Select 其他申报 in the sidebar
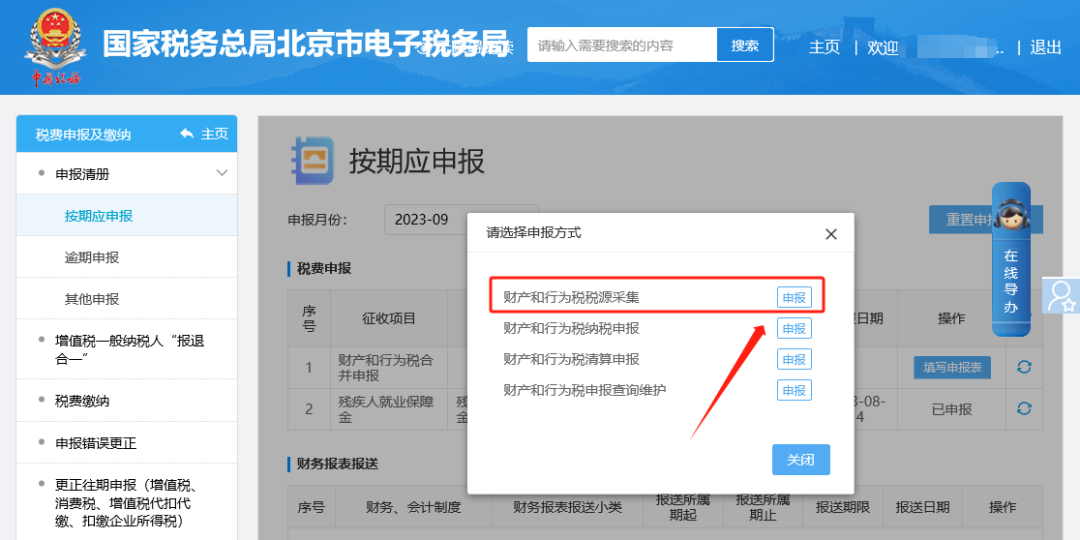 [x=92, y=299]
